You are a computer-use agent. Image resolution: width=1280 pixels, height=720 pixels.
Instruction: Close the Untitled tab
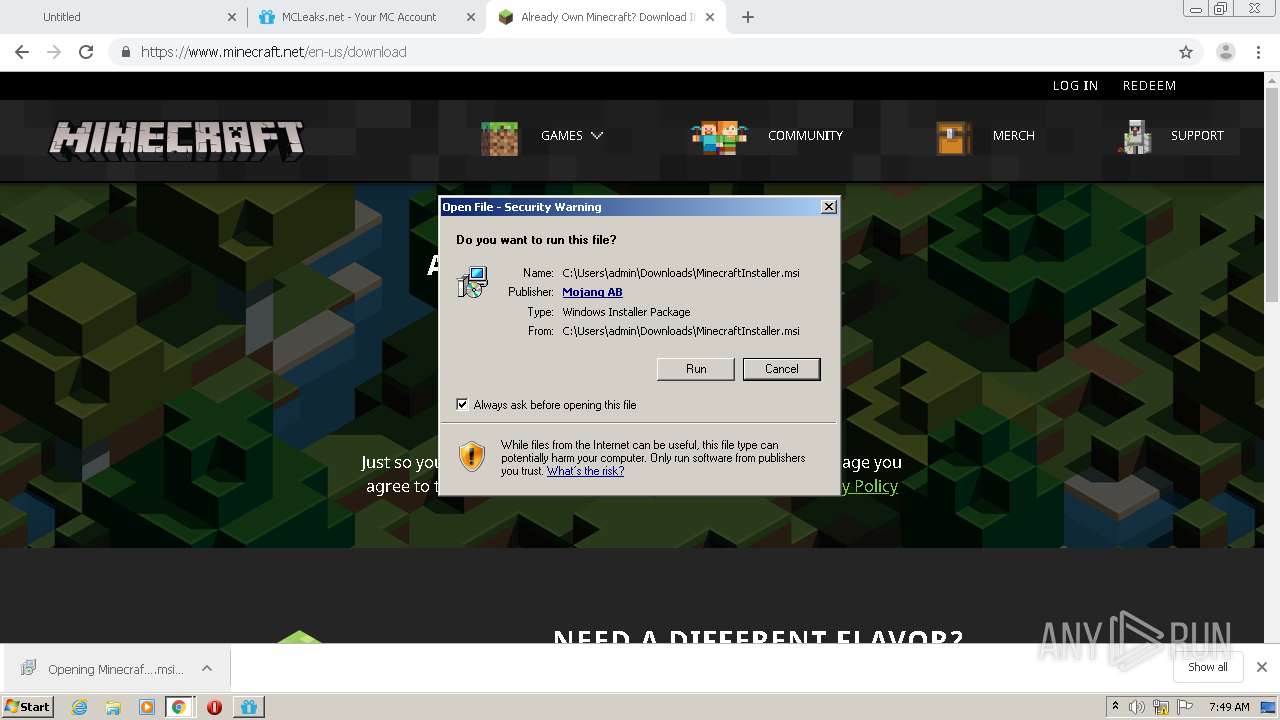tap(231, 17)
